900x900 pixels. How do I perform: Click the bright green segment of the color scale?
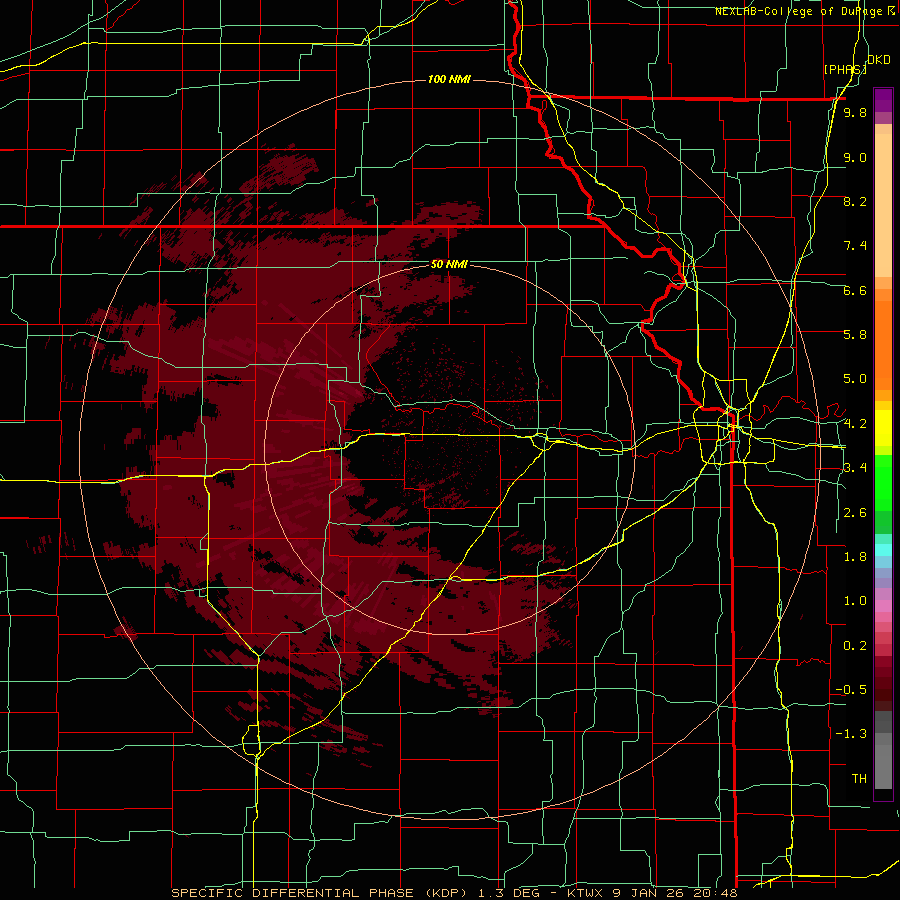[883, 483]
